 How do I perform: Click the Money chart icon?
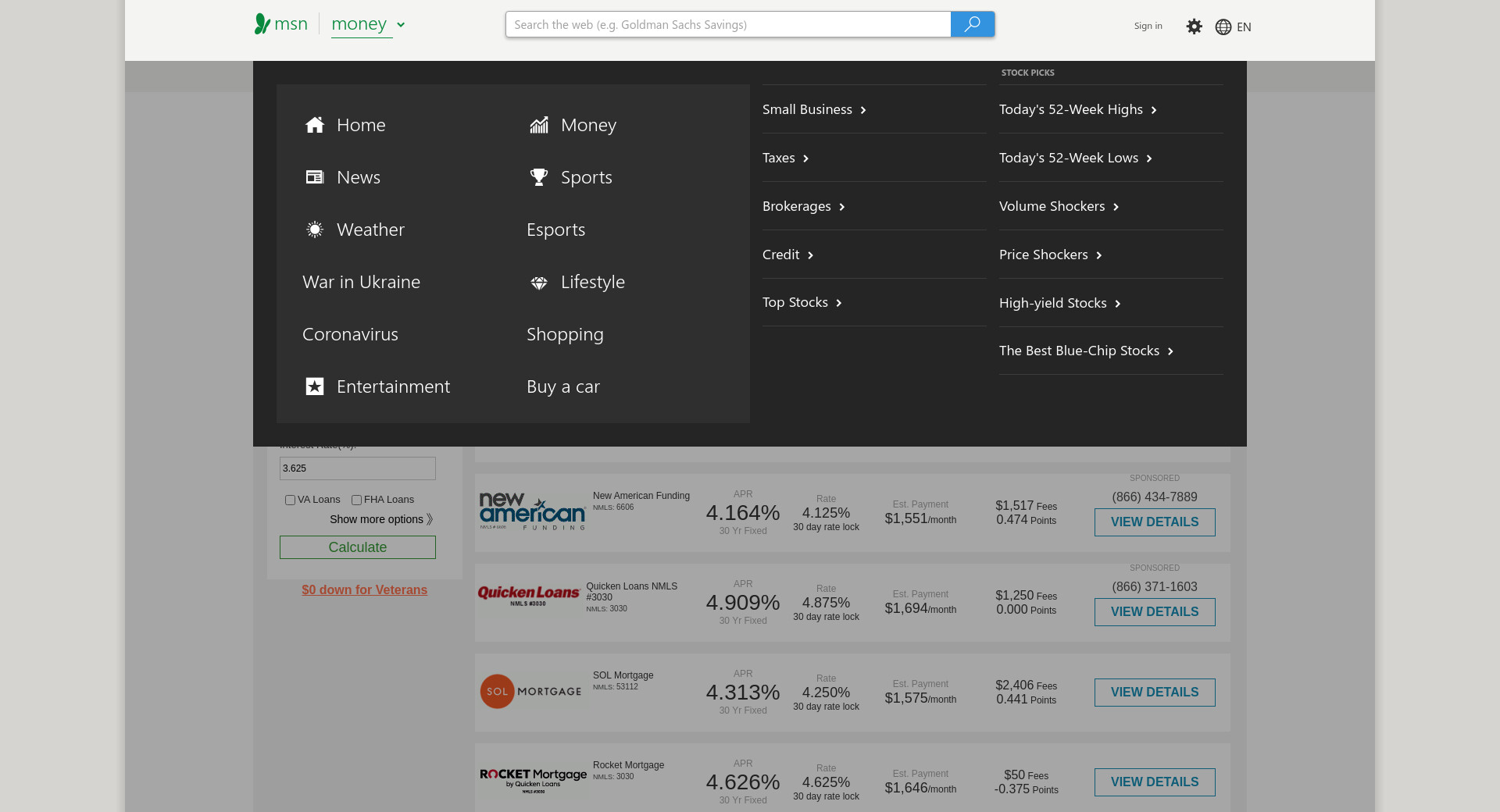pos(539,125)
